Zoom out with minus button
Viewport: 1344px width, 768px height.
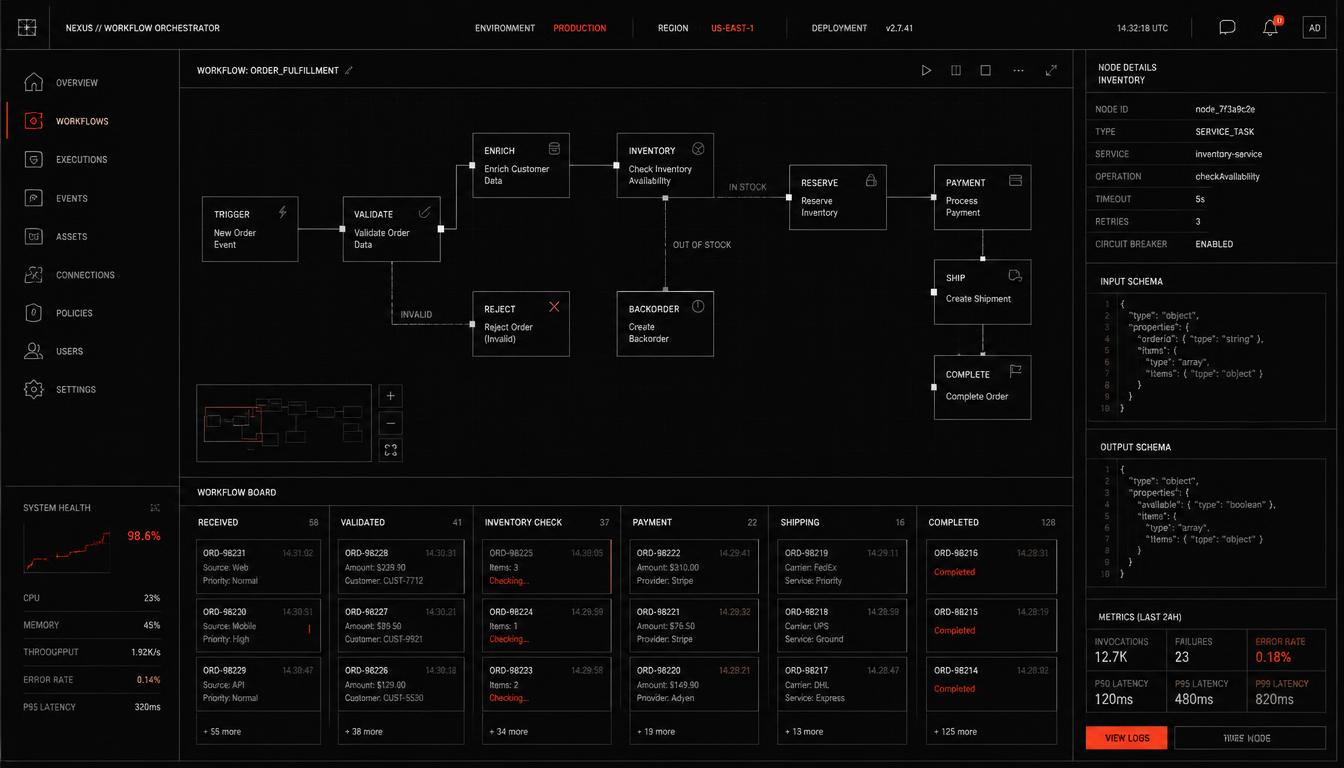pyautogui.click(x=391, y=422)
